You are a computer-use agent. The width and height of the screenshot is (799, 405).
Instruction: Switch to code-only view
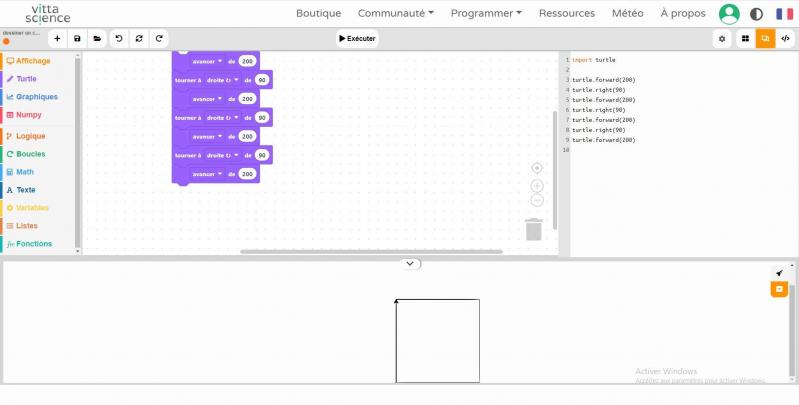point(785,38)
